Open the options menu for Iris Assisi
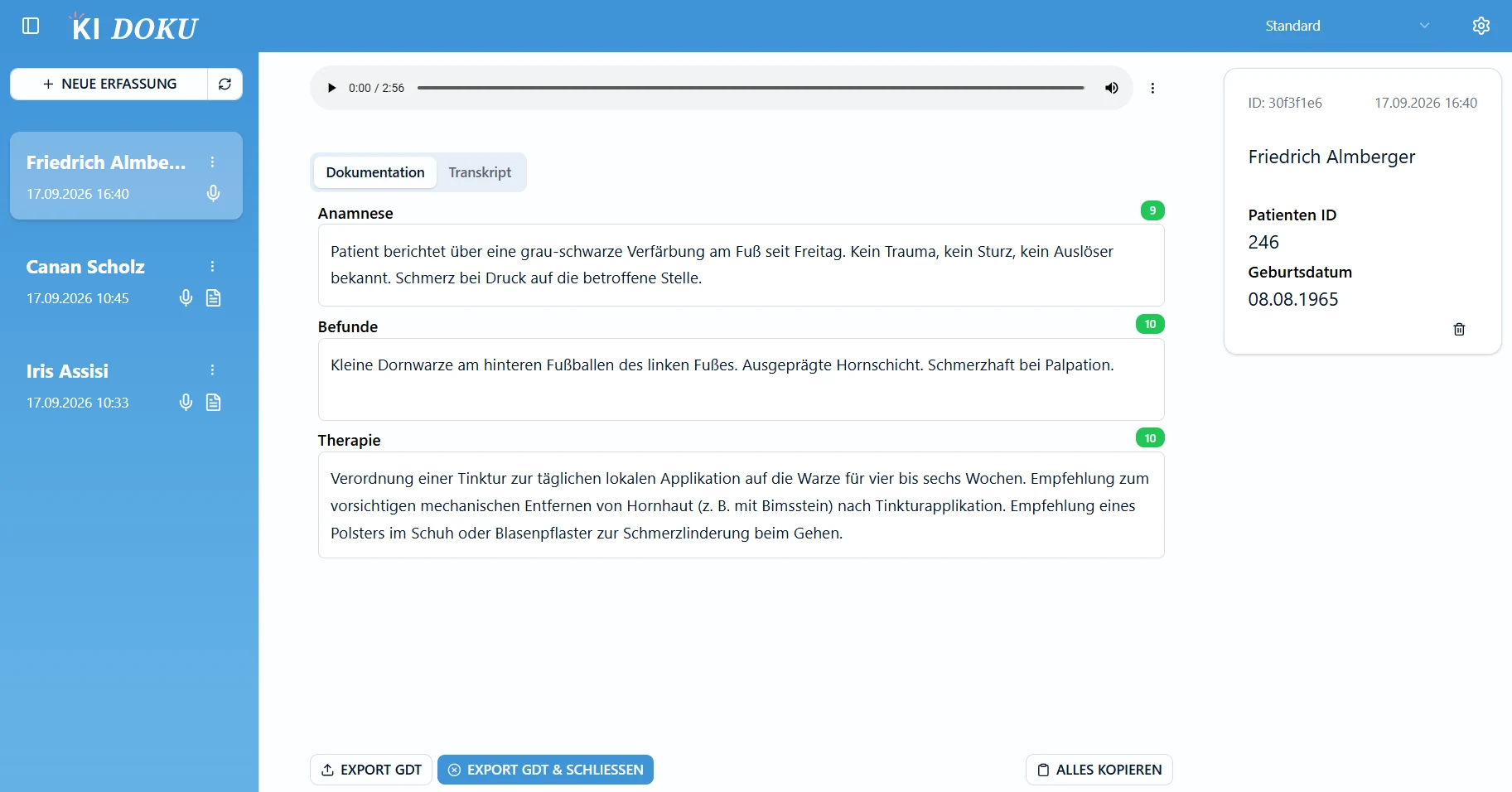Image resolution: width=1512 pixels, height=792 pixels. [212, 370]
